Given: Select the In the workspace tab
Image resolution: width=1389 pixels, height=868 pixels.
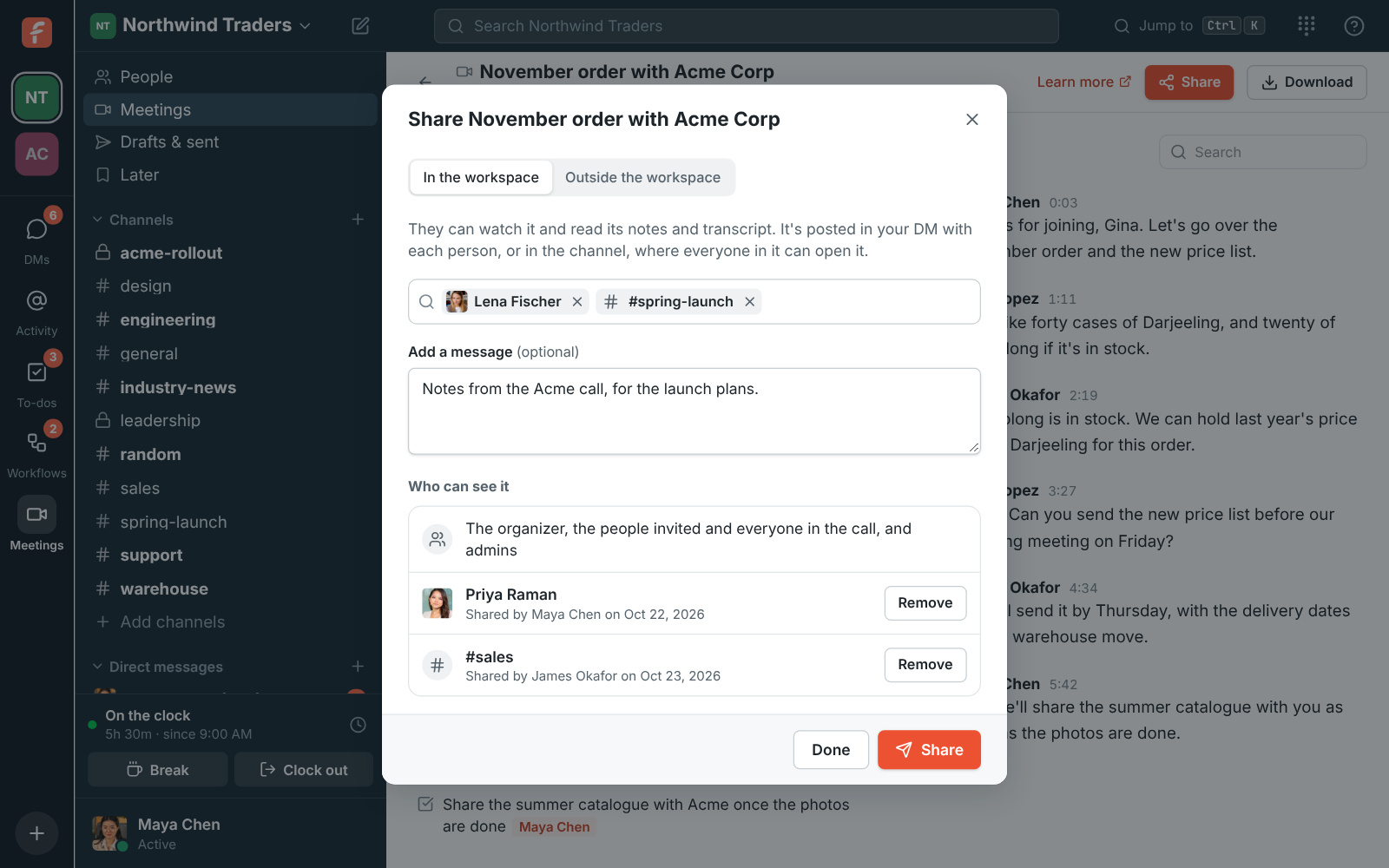Looking at the screenshot, I should pos(481,177).
